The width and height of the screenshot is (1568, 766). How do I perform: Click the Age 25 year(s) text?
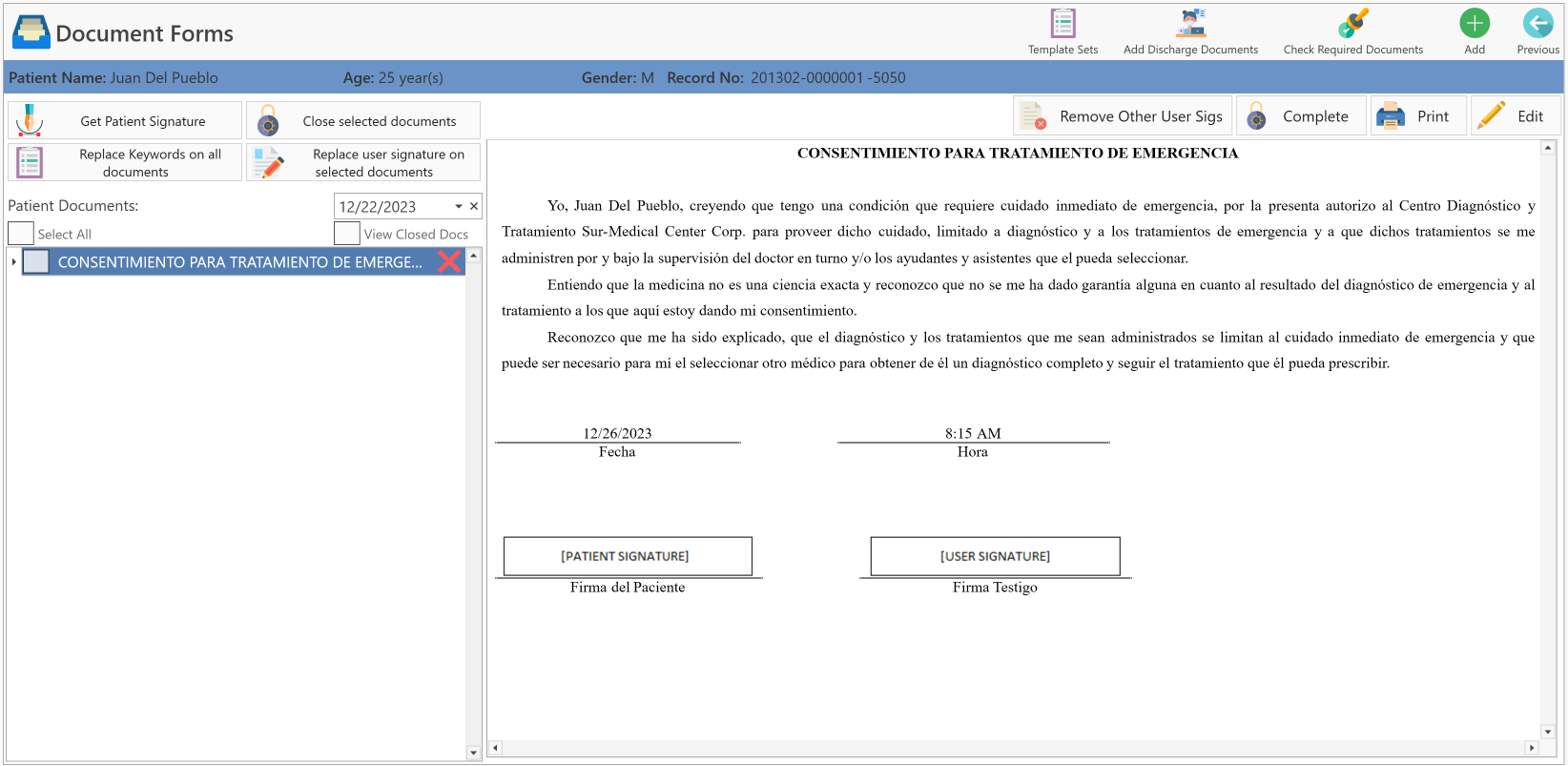pyautogui.click(x=393, y=78)
